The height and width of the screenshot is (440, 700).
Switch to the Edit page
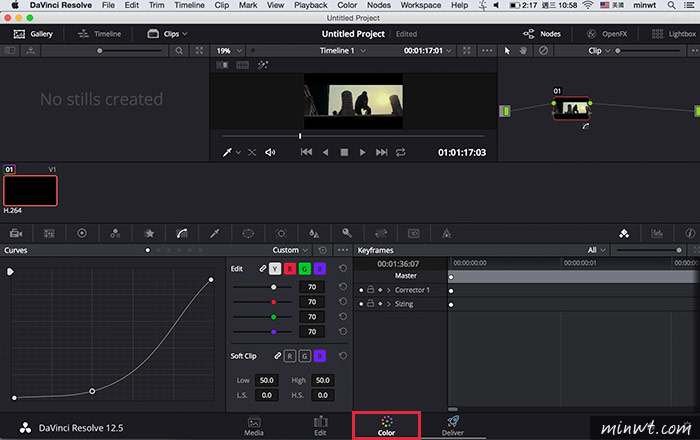click(x=320, y=426)
